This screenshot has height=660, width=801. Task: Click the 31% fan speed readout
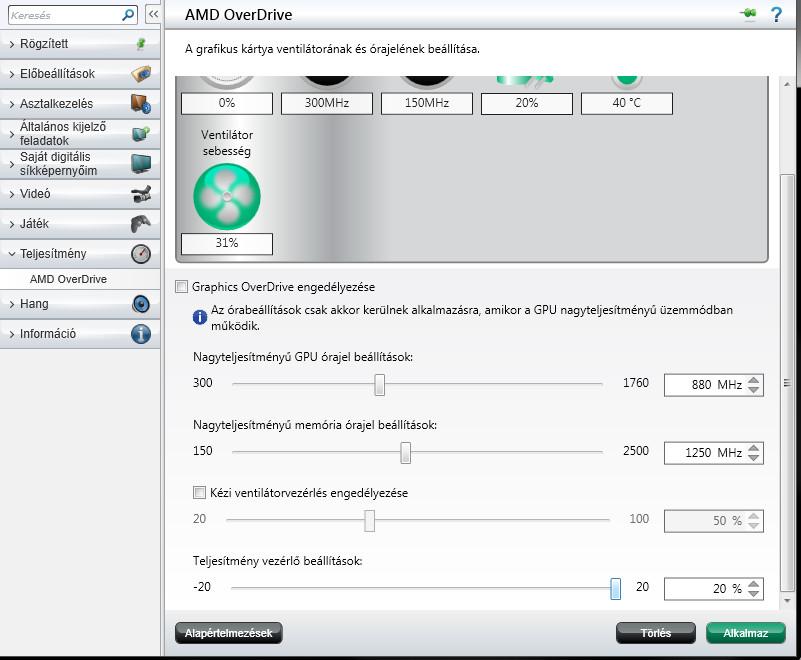pos(227,243)
